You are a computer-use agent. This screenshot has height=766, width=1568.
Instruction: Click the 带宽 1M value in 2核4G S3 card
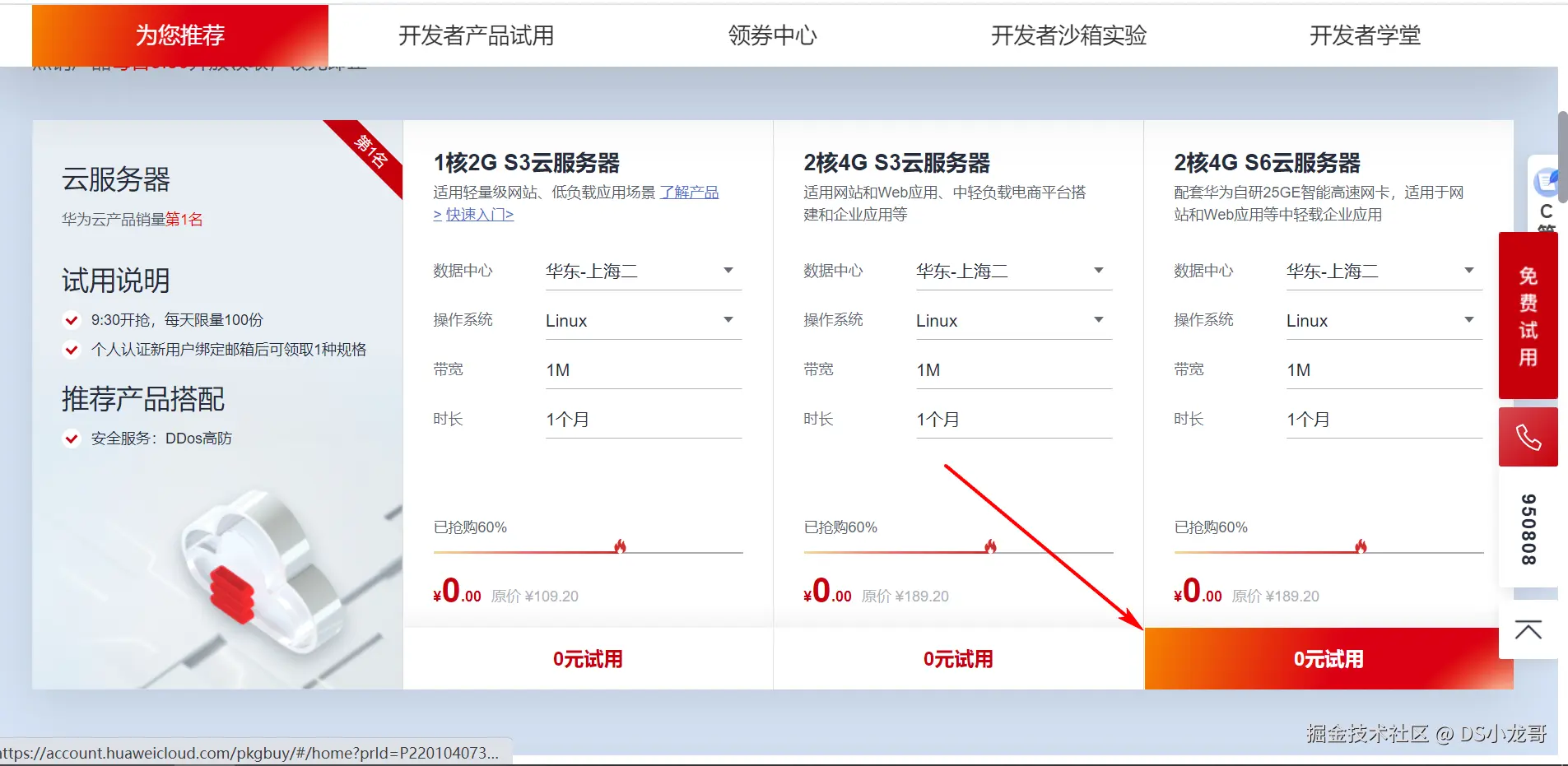(x=928, y=370)
